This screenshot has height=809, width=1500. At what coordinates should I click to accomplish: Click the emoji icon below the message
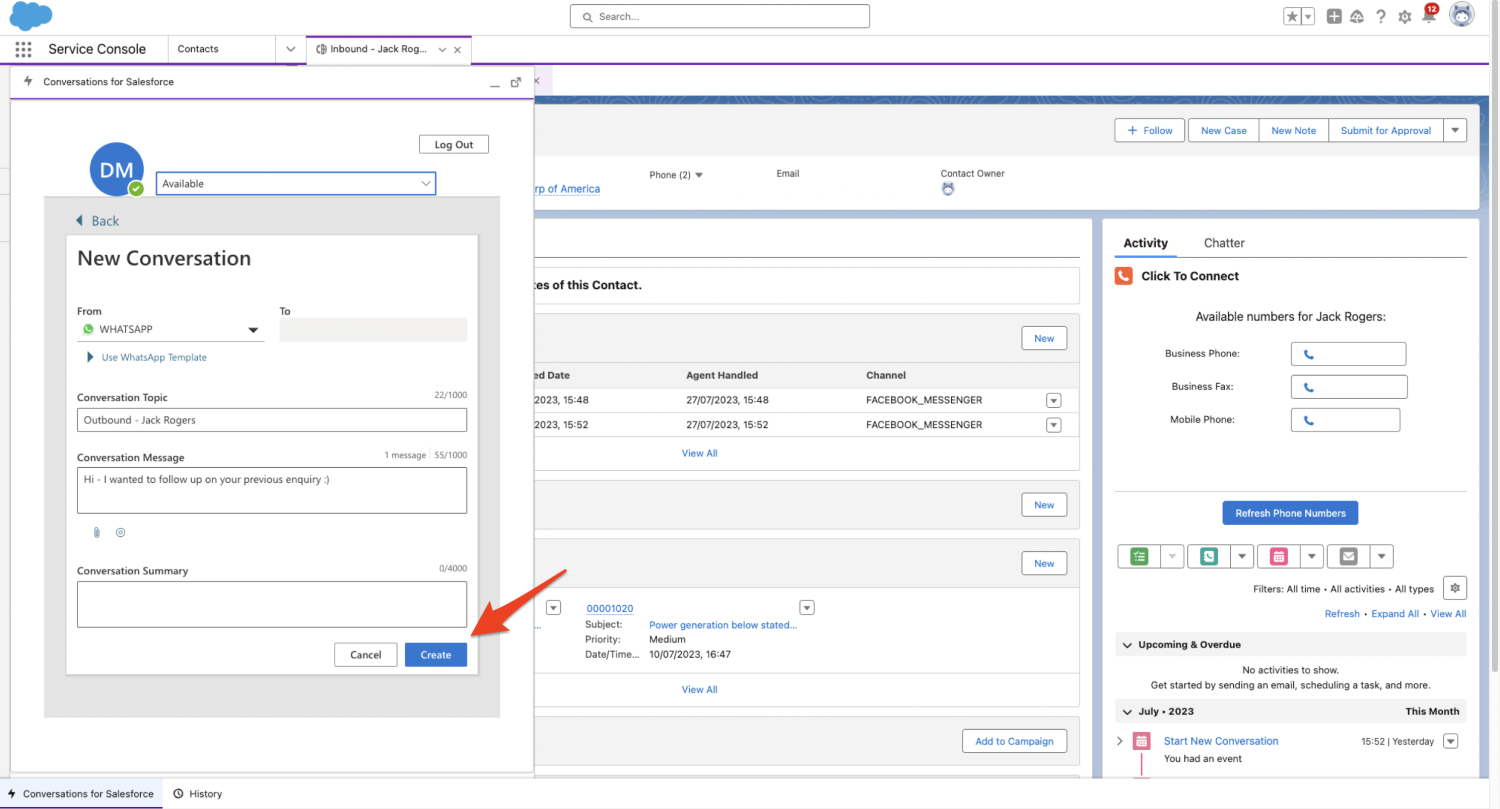pyautogui.click(x=121, y=533)
